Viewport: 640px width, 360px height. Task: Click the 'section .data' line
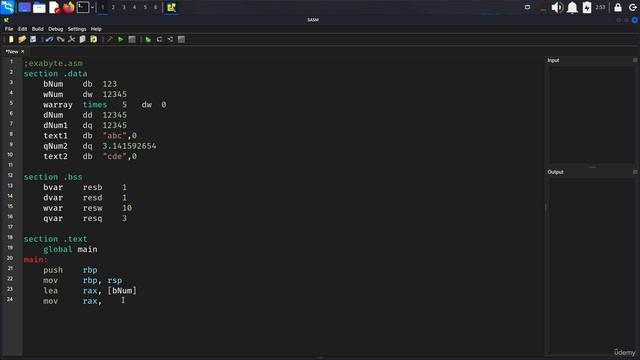(56, 74)
